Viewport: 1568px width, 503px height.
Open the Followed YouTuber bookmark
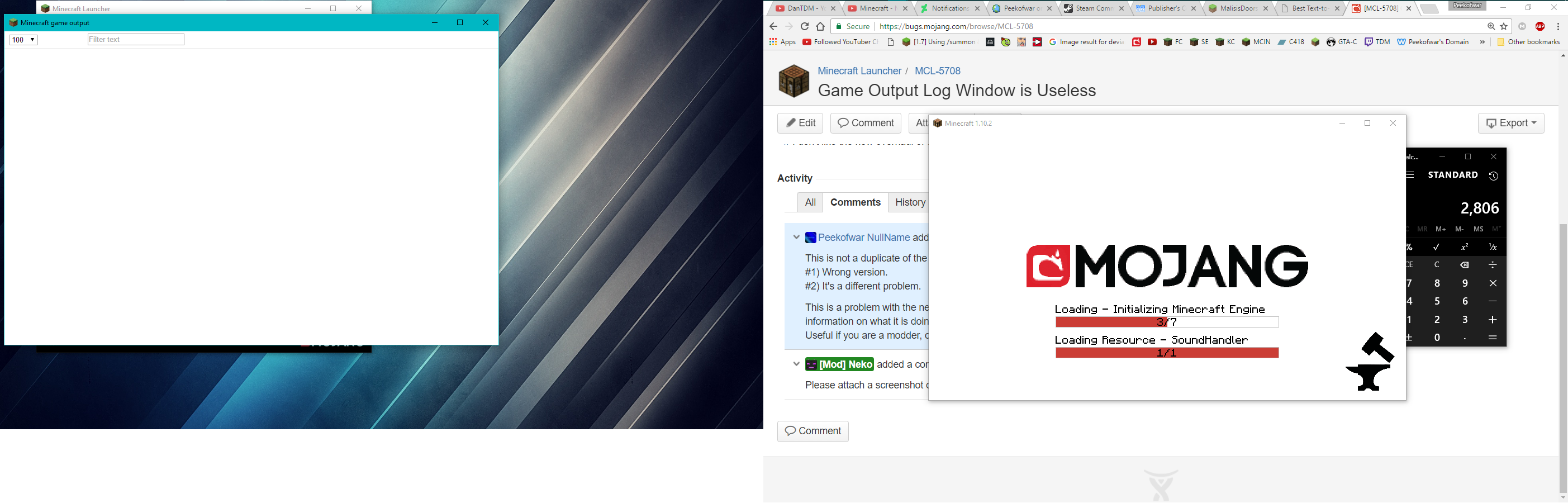click(840, 42)
